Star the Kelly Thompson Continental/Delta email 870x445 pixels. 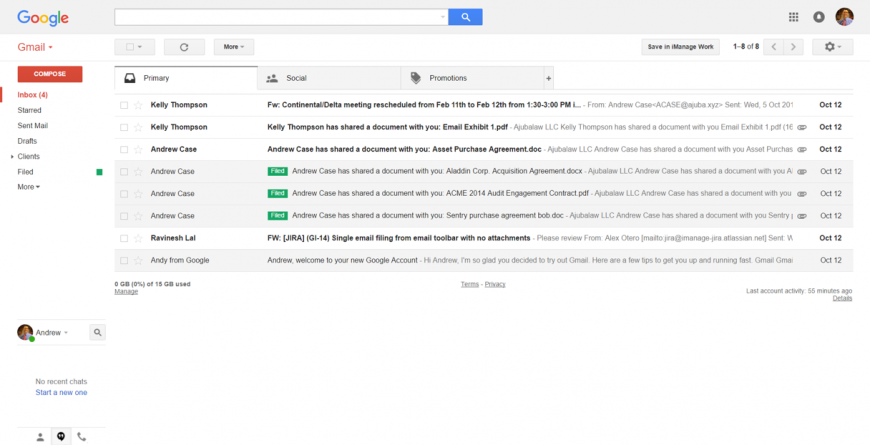(x=138, y=105)
